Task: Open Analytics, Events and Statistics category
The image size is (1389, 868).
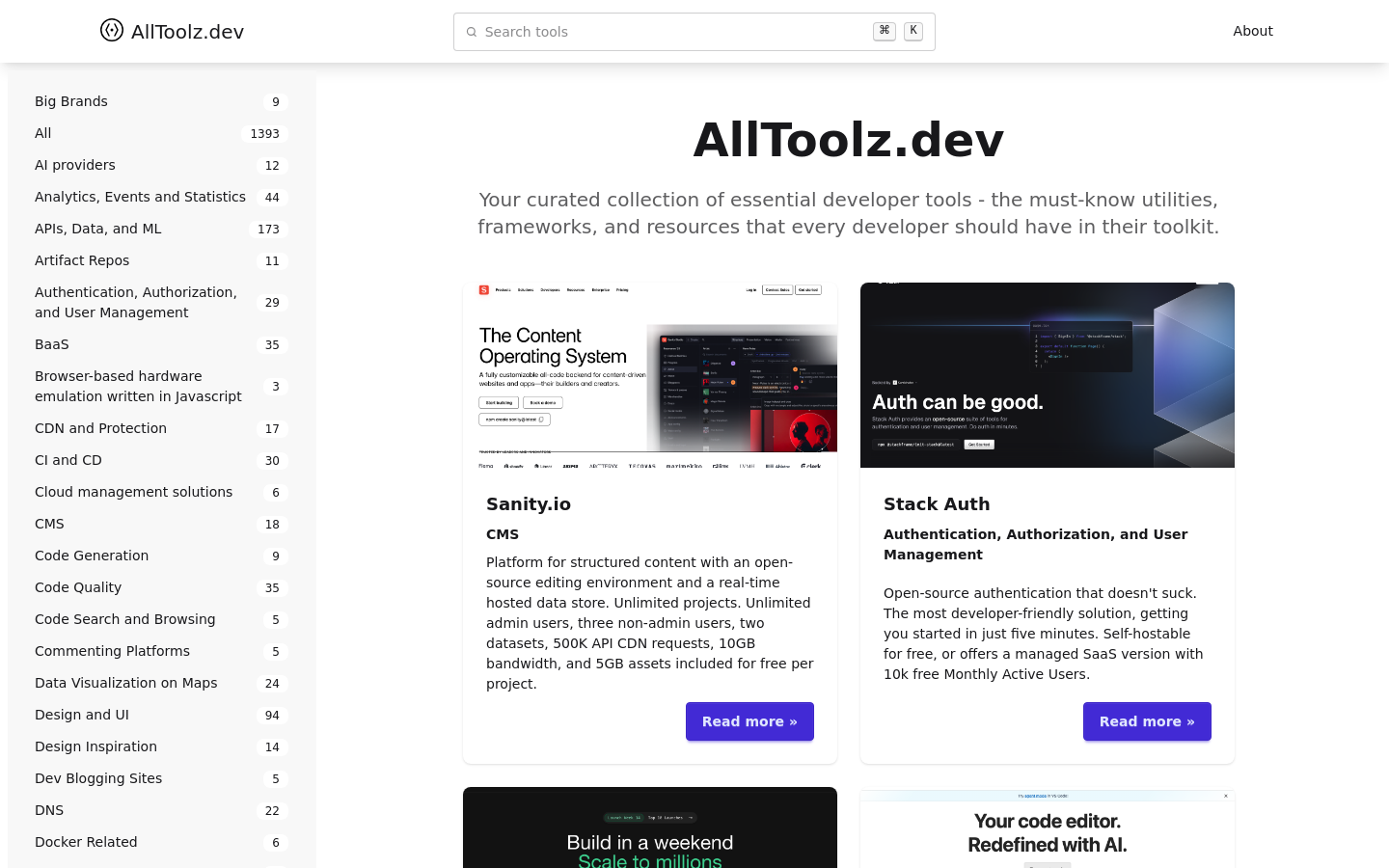Action: pos(162,197)
